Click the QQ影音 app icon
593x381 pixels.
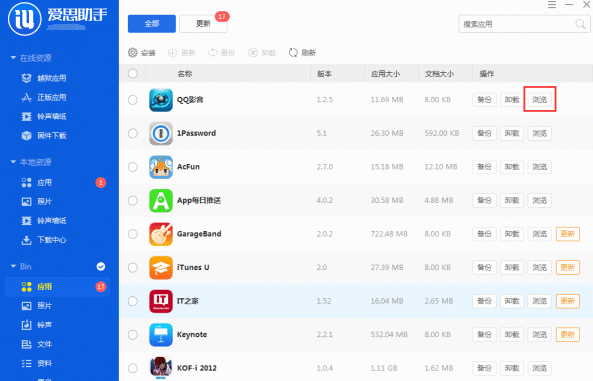pyautogui.click(x=161, y=100)
